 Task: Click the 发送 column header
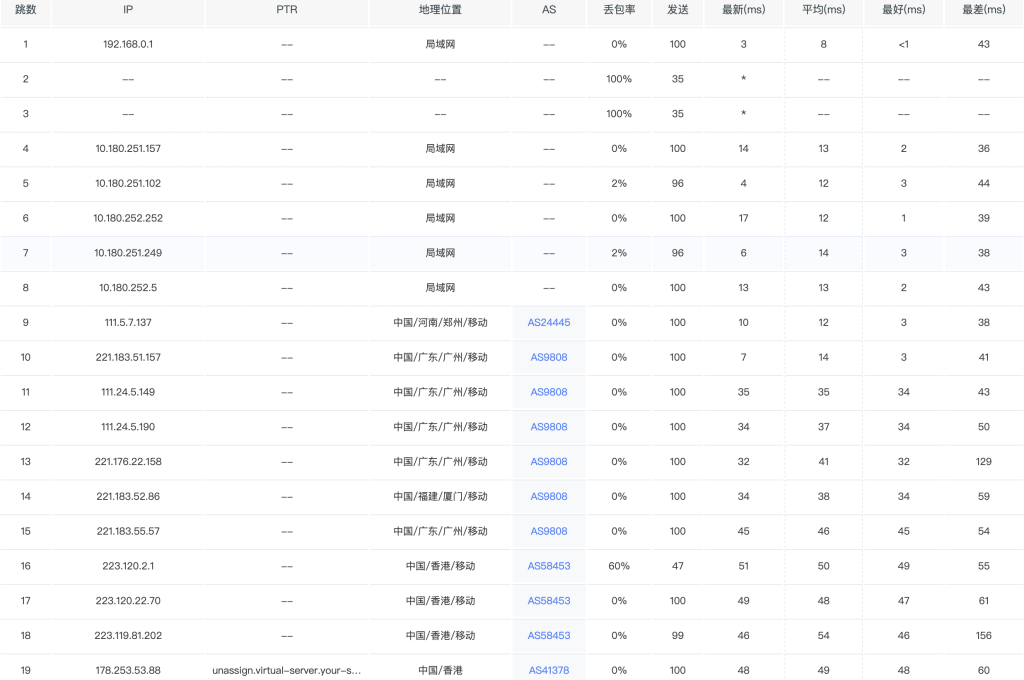[x=677, y=12]
